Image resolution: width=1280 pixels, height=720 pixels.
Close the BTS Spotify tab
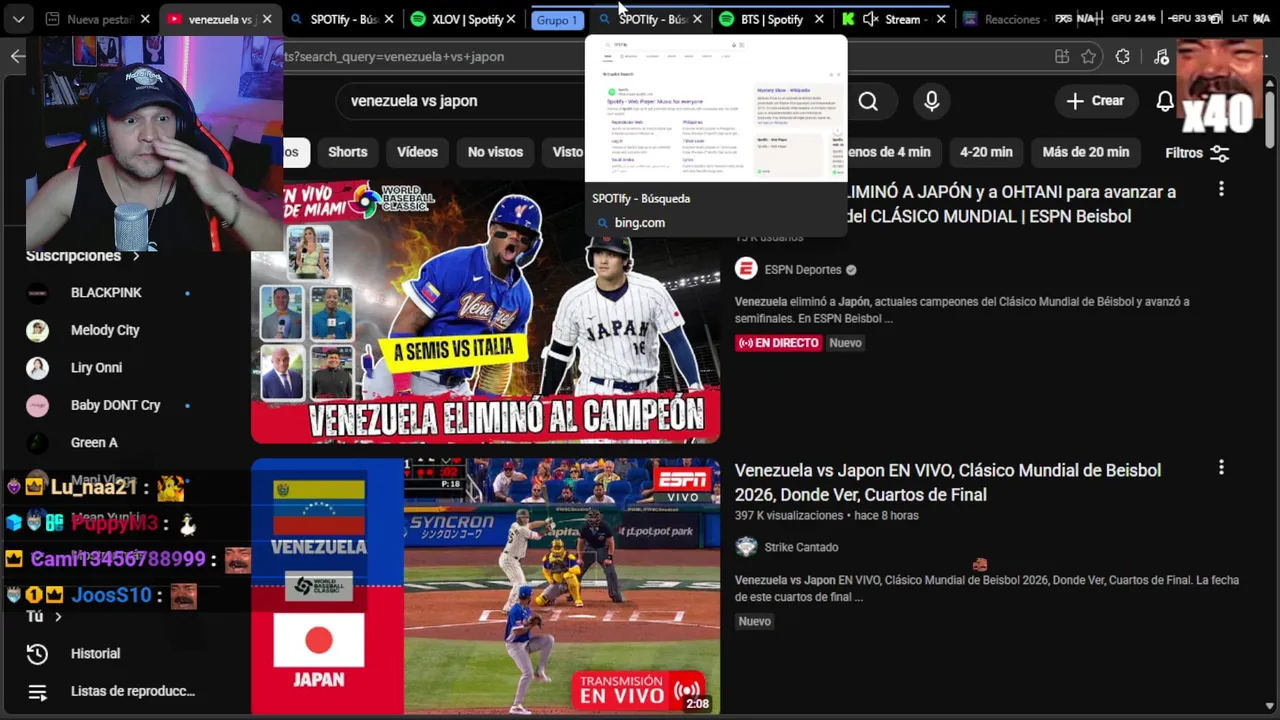820,19
